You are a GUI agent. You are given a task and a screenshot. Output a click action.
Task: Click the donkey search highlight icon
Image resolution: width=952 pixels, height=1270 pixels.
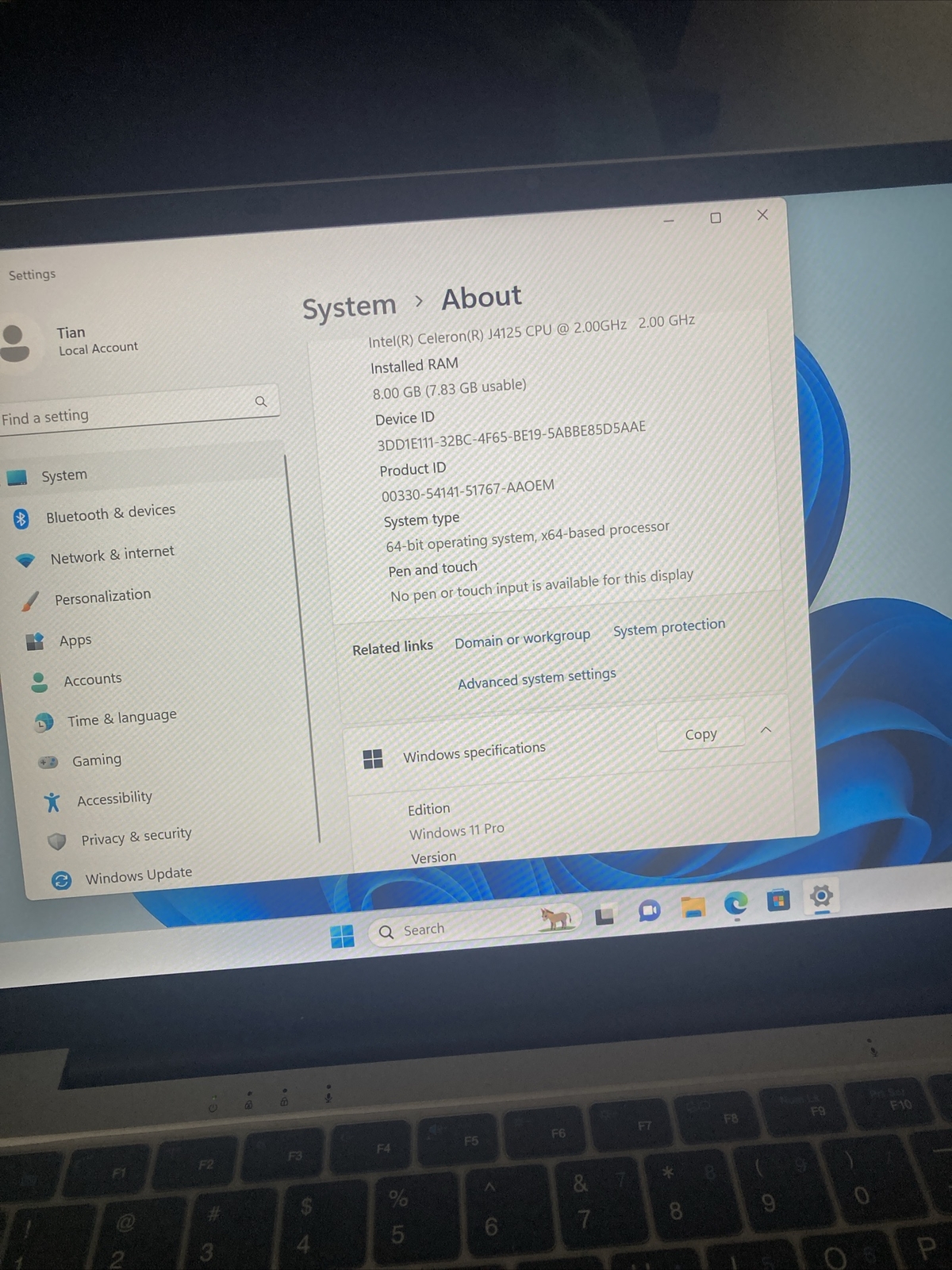click(x=556, y=918)
